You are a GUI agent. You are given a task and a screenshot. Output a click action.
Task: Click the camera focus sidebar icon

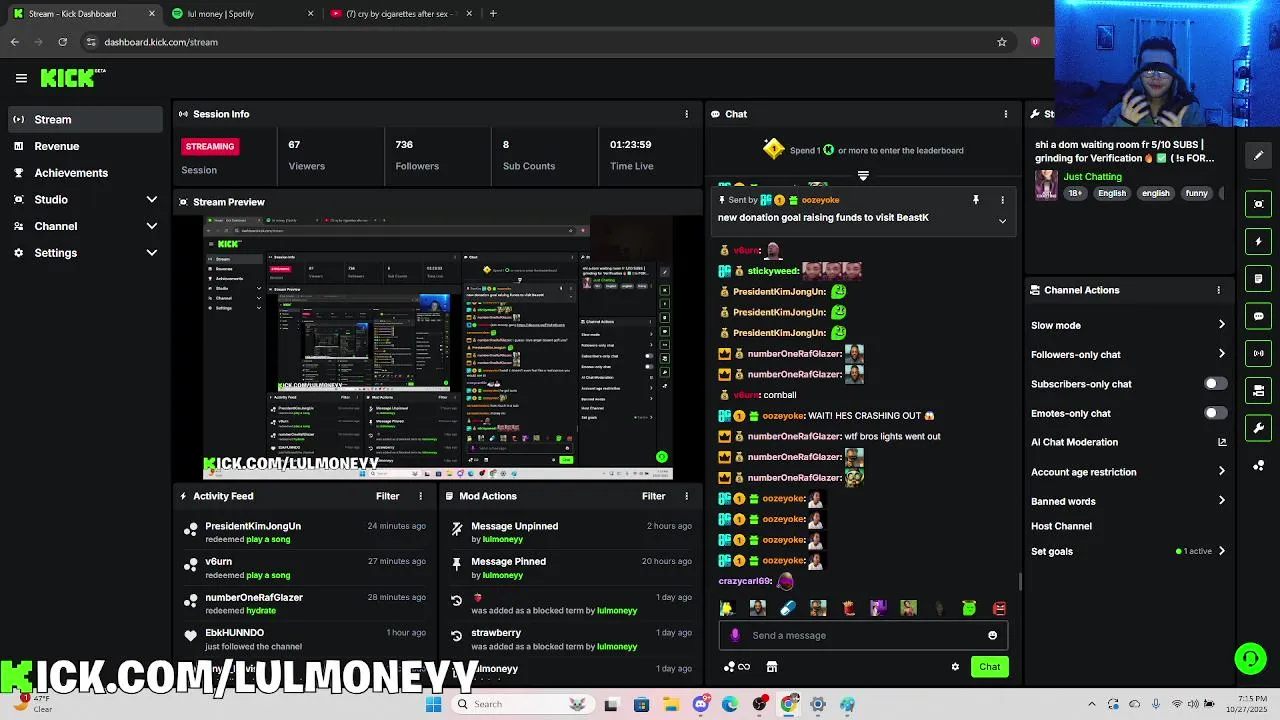click(x=1259, y=204)
